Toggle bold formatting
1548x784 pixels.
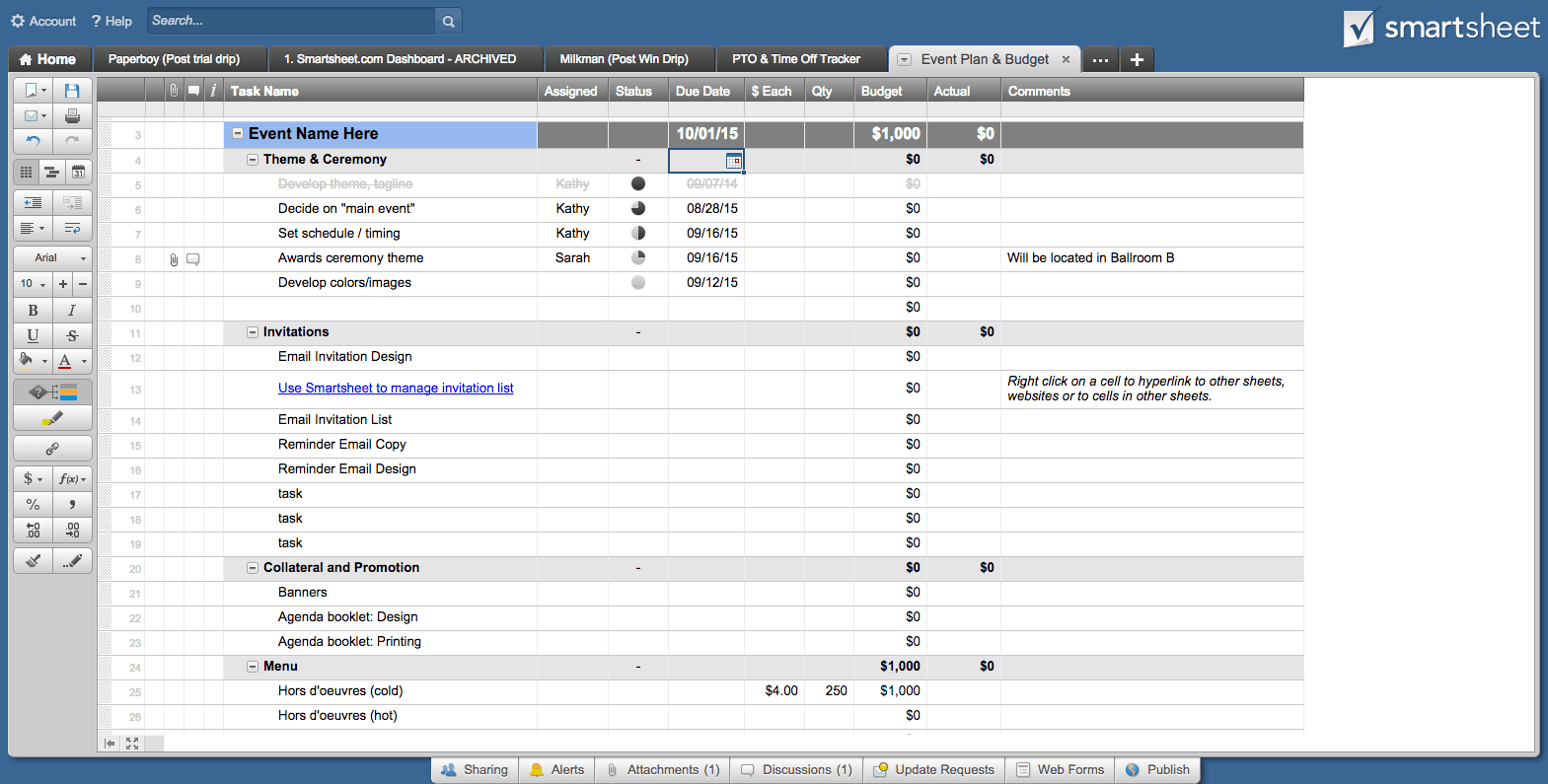tap(33, 310)
